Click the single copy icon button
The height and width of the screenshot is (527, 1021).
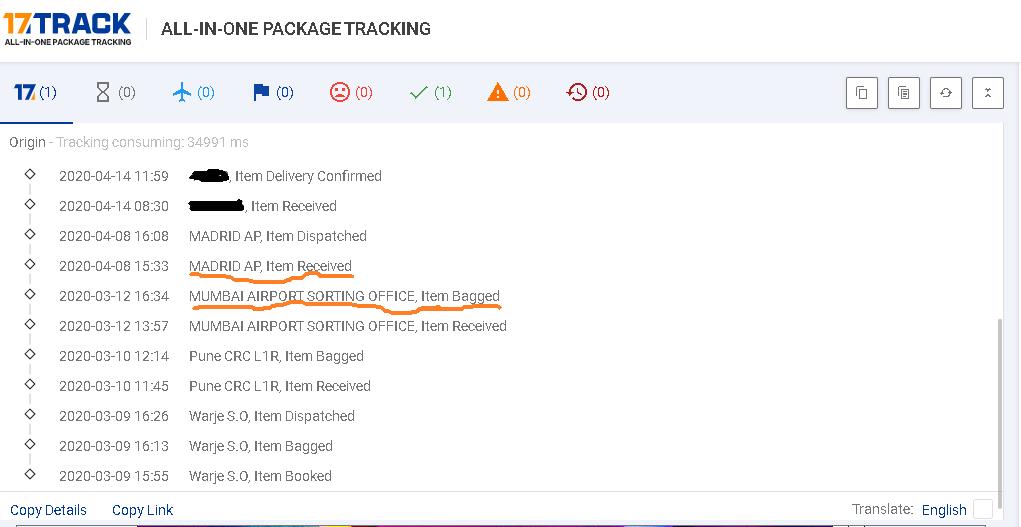click(862, 93)
